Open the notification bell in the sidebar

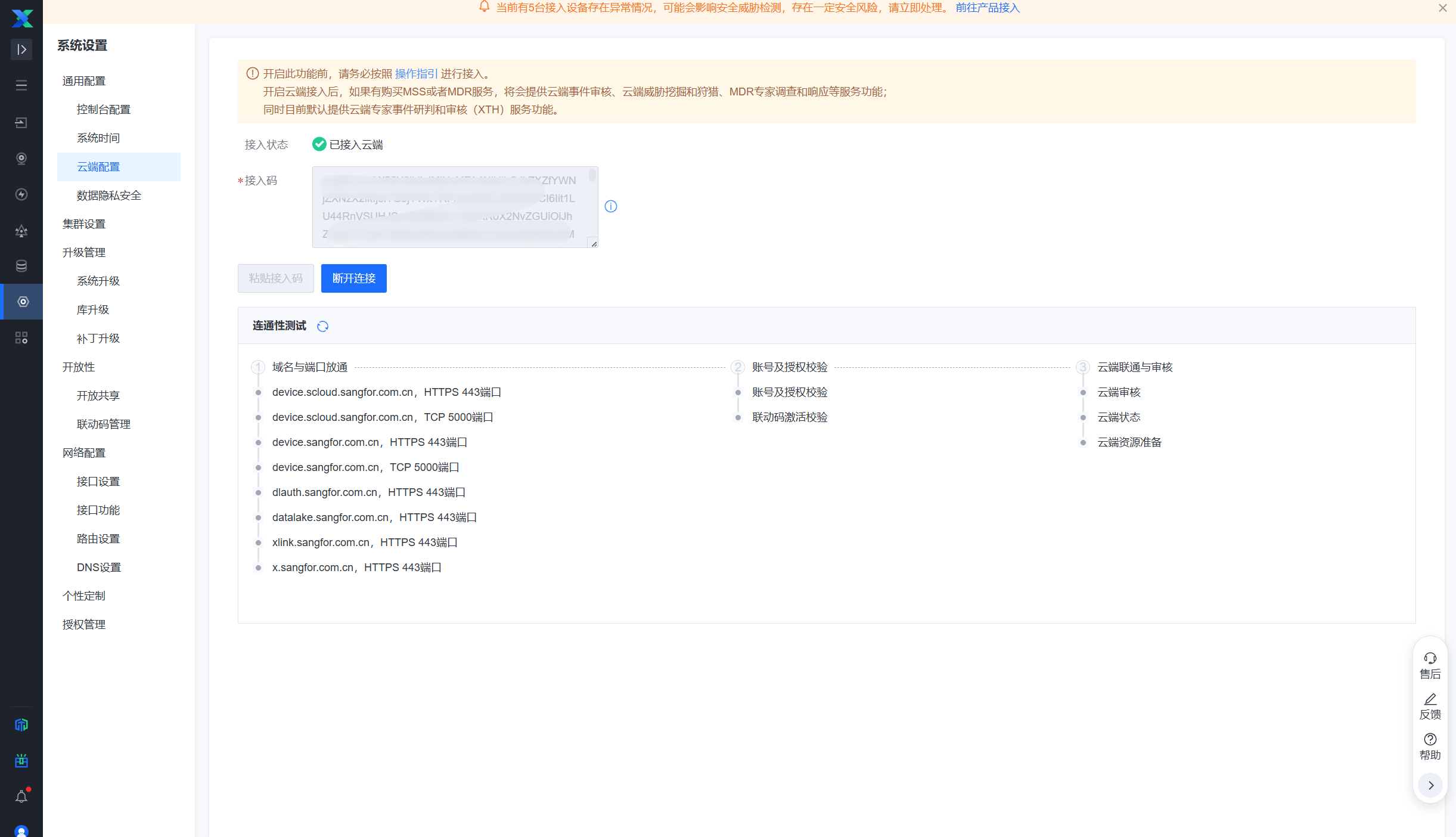point(21,796)
